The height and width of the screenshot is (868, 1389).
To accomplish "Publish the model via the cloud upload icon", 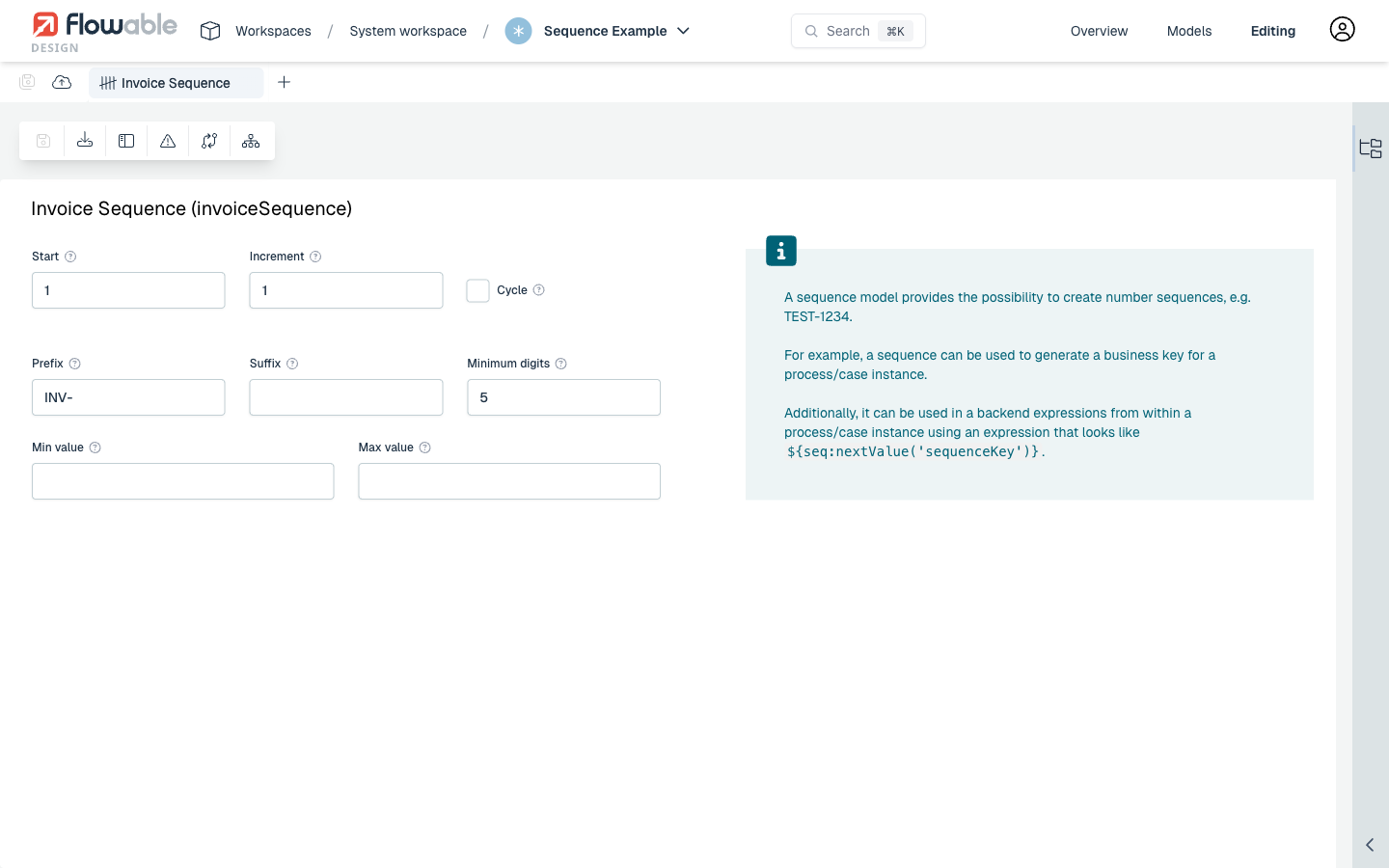I will point(61,82).
